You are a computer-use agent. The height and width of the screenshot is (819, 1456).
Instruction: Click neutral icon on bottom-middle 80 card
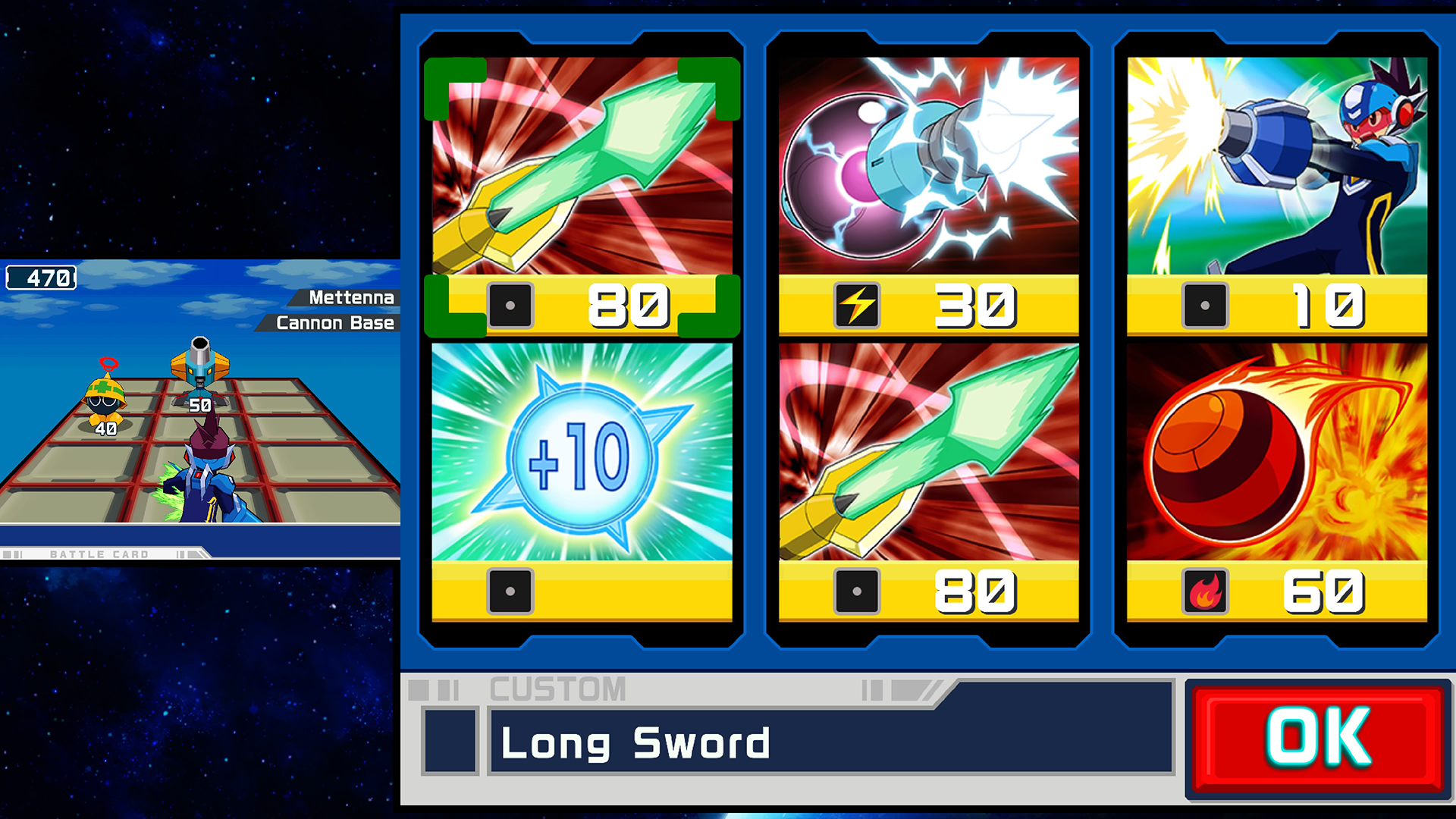857,591
